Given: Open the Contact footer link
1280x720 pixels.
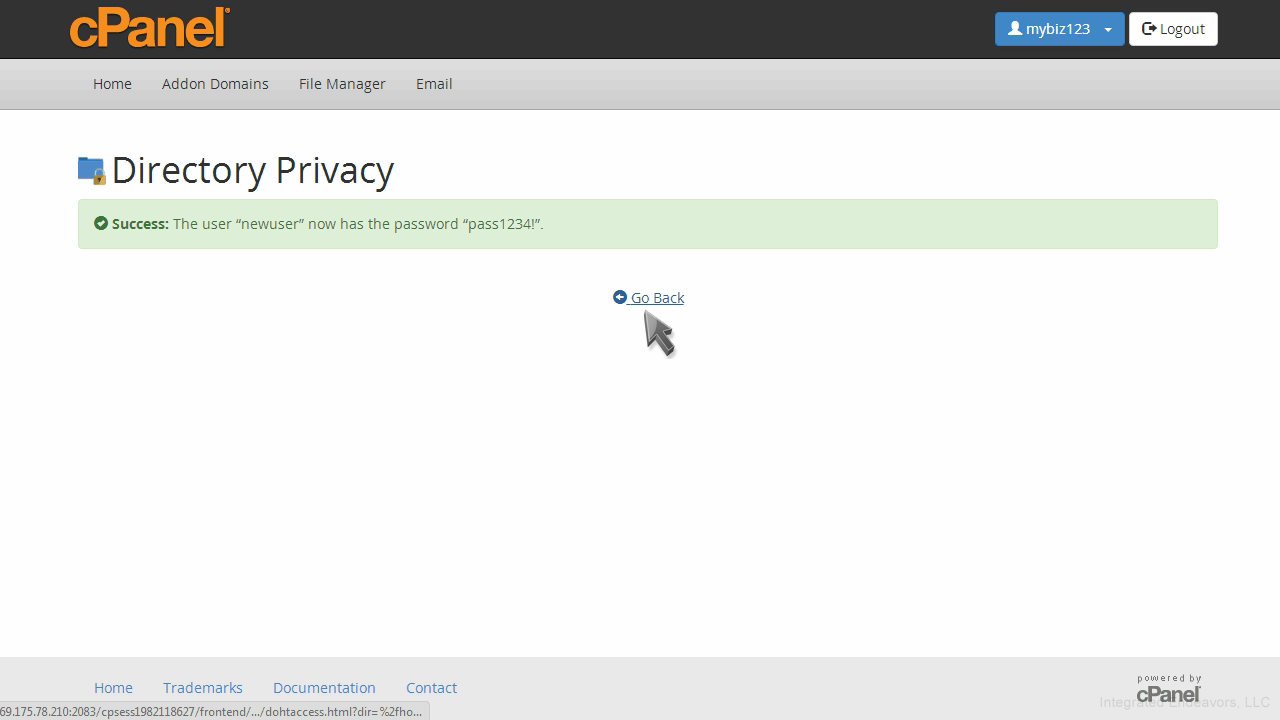Looking at the screenshot, I should pyautogui.click(x=431, y=688).
